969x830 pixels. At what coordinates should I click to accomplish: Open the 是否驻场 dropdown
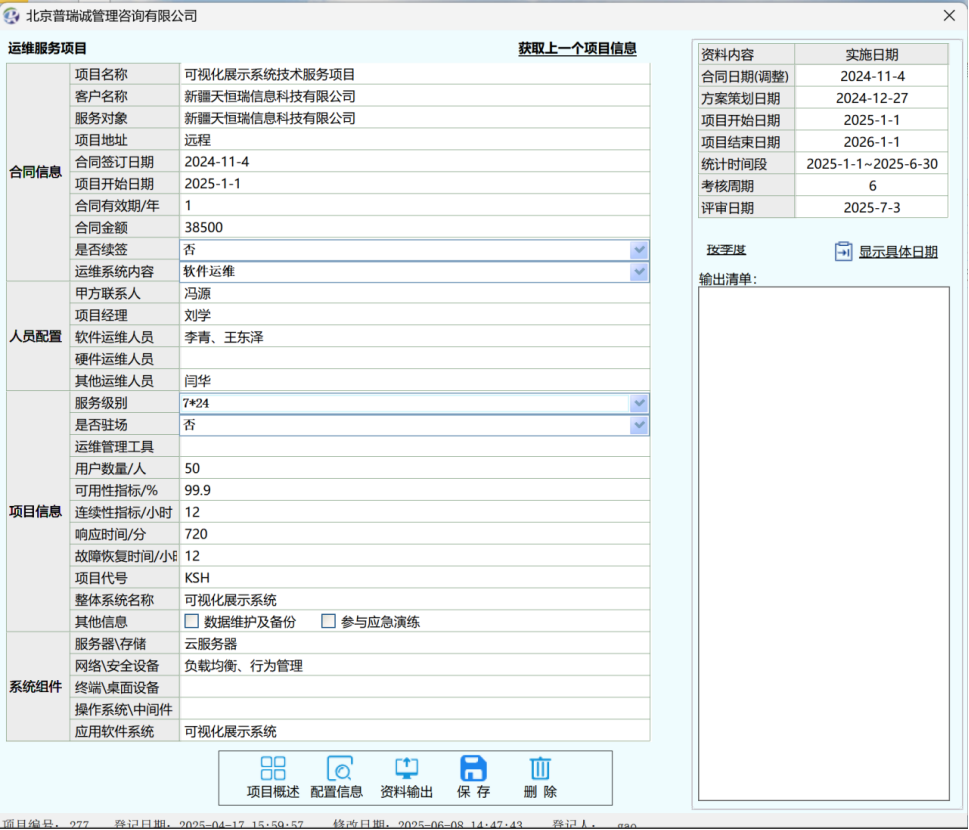click(x=639, y=425)
